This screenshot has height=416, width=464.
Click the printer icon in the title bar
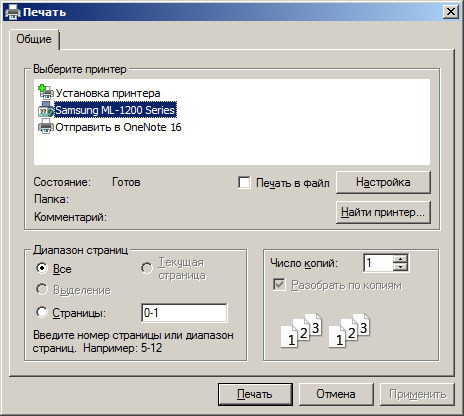click(x=13, y=12)
